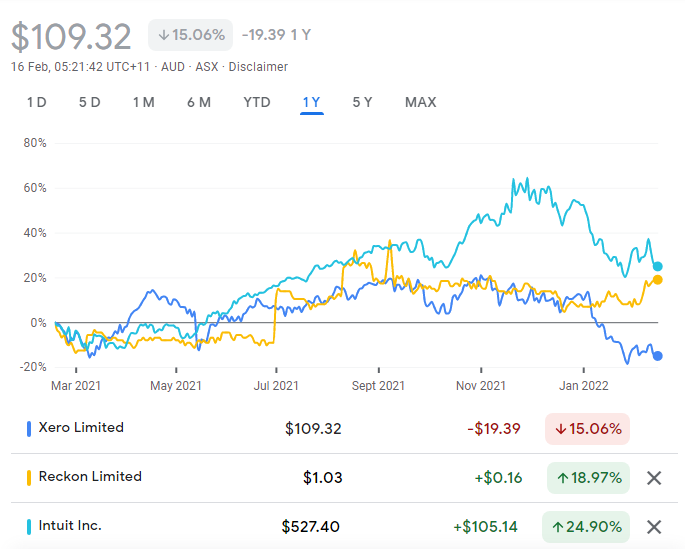Click the 16 Feb timestamp text
This screenshot has width=685, height=549.
pyautogui.click(x=80, y=67)
